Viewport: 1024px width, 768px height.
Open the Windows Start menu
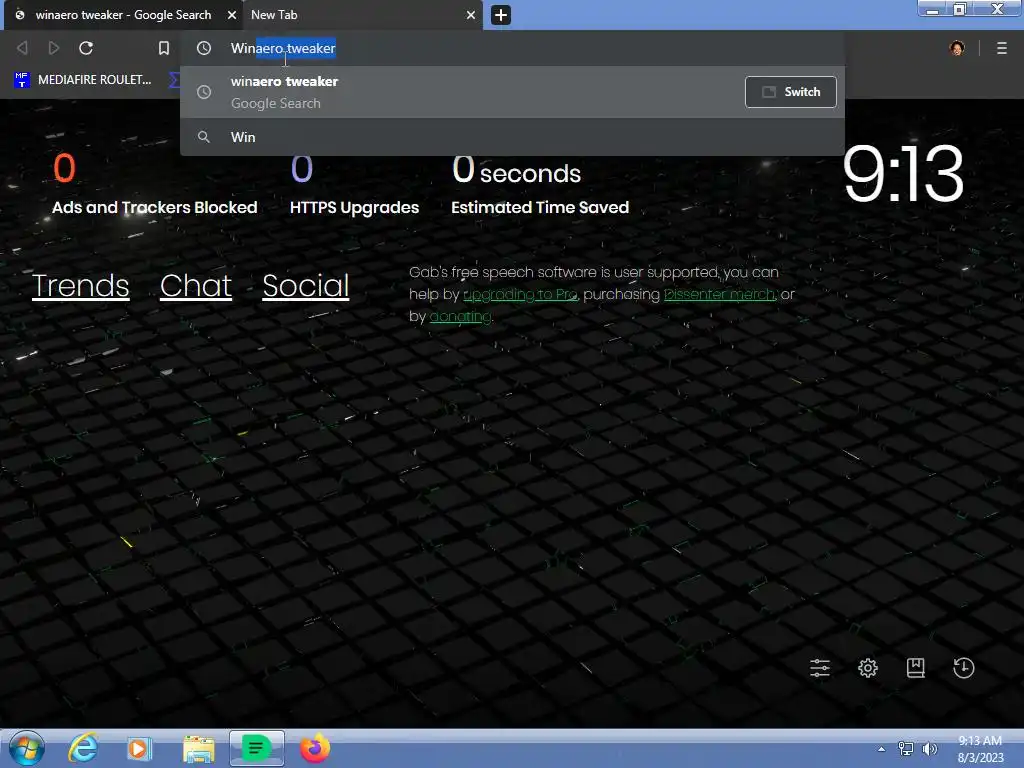[27, 748]
